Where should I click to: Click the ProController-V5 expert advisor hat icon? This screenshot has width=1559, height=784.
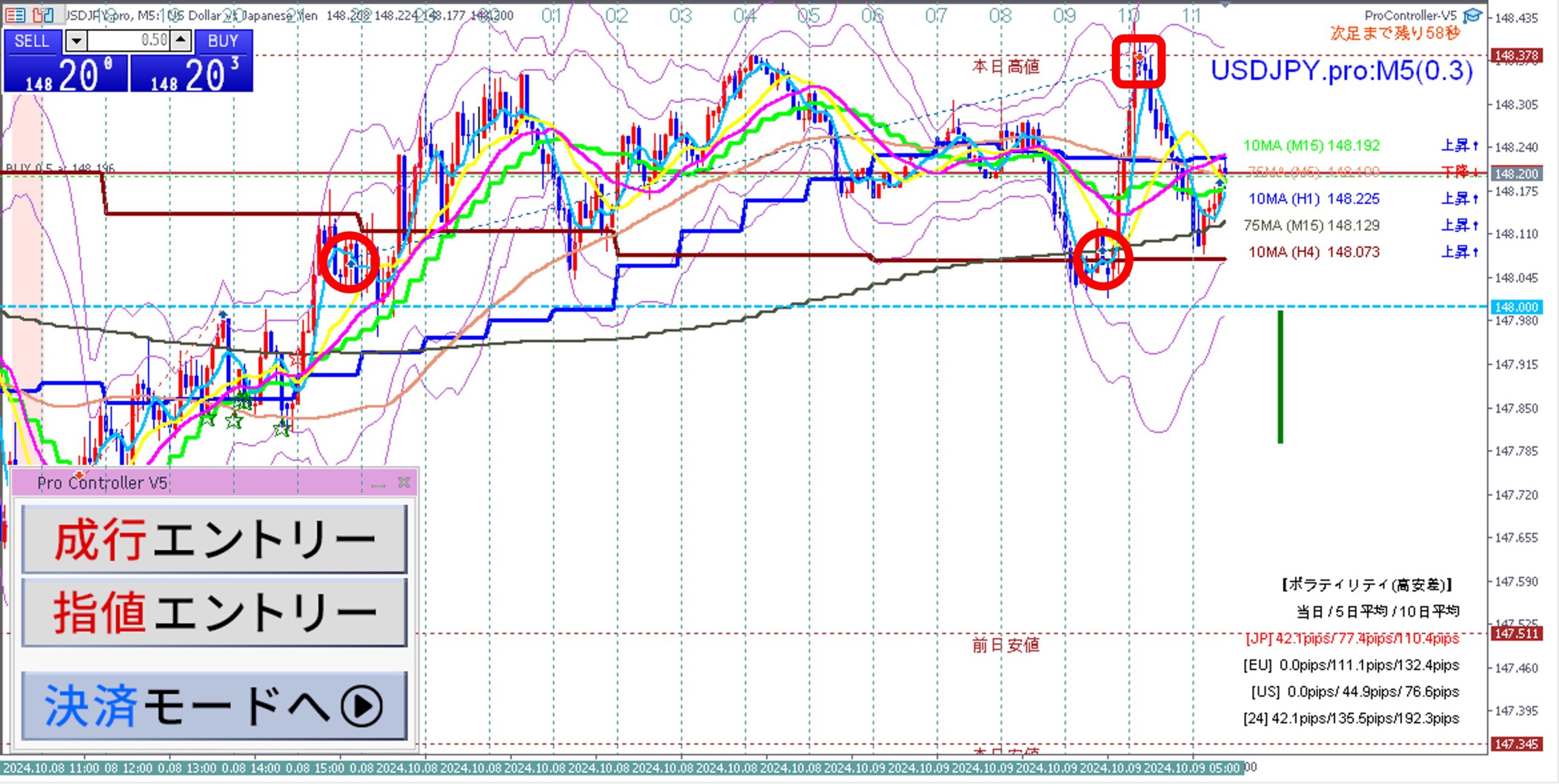1473,16
